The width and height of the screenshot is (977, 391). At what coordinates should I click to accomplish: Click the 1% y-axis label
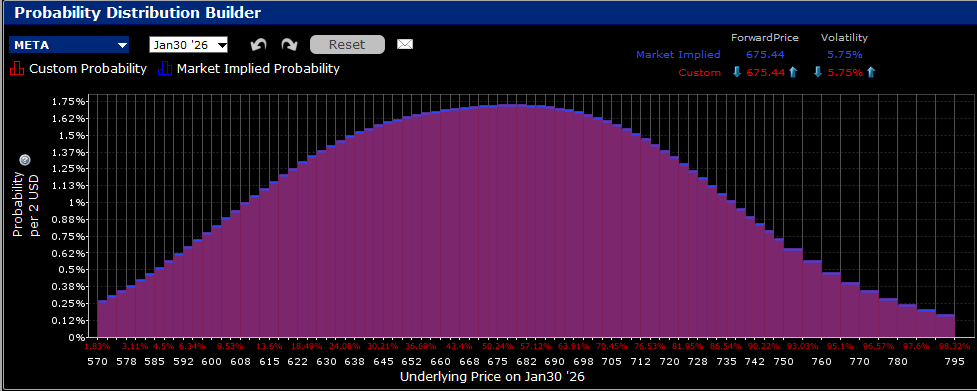coord(77,202)
